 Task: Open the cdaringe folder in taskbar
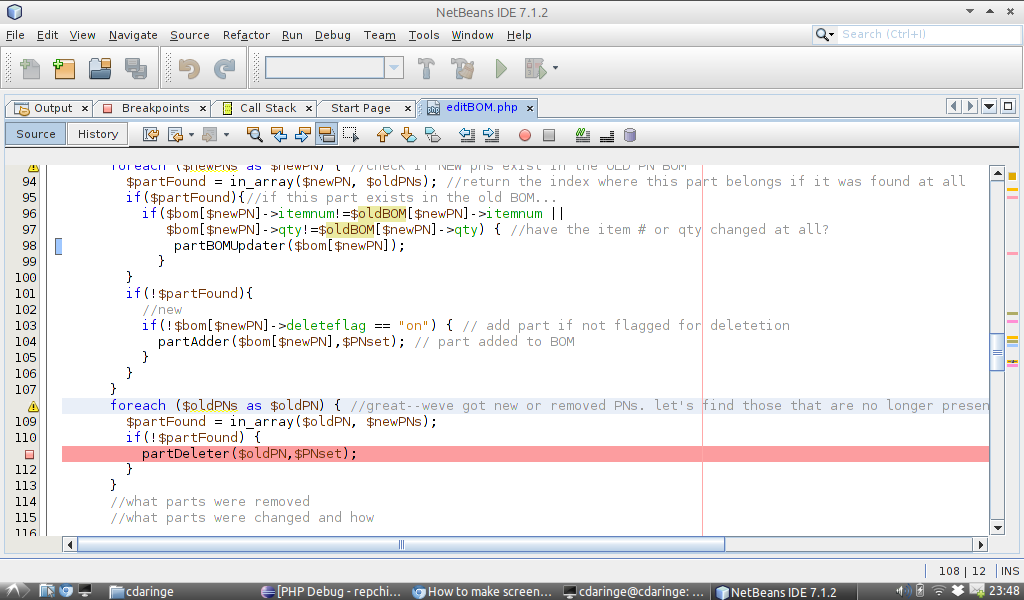pyautogui.click(x=142, y=592)
